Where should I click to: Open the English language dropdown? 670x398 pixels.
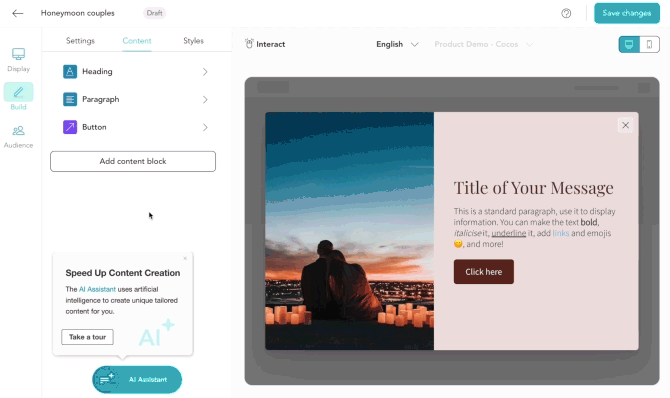pos(397,44)
